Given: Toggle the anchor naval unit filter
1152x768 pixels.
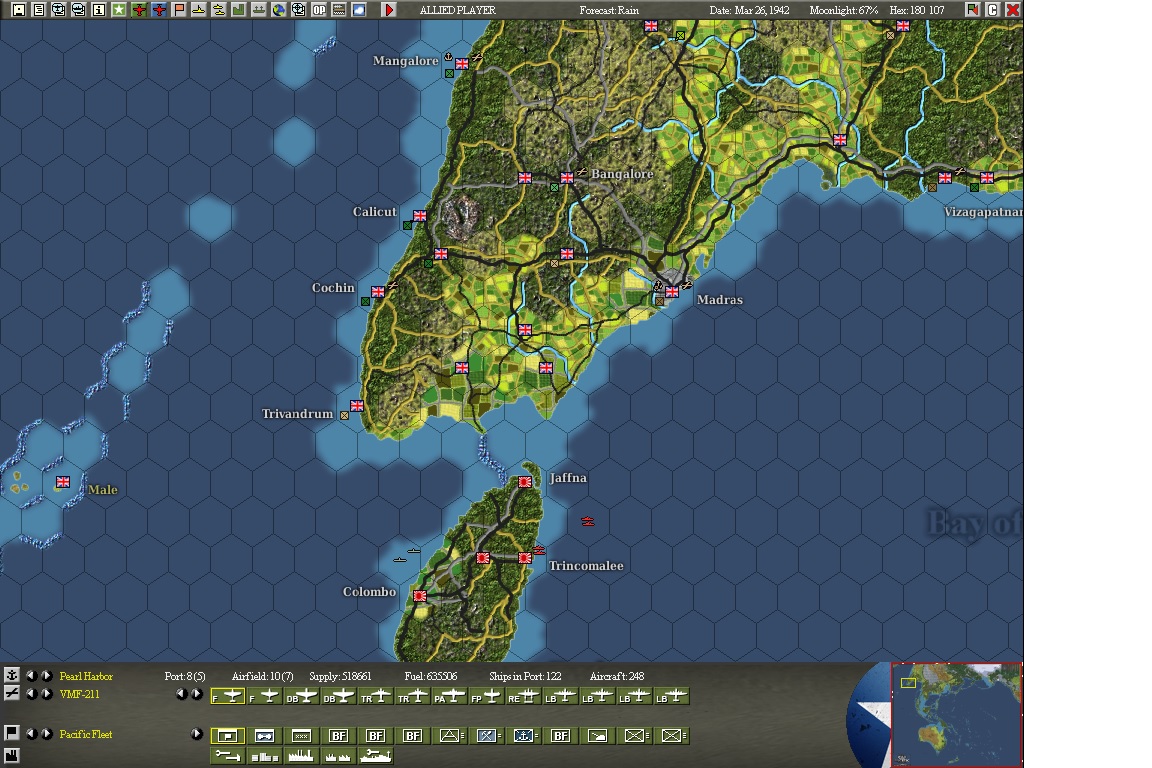Looking at the screenshot, I should [x=524, y=735].
